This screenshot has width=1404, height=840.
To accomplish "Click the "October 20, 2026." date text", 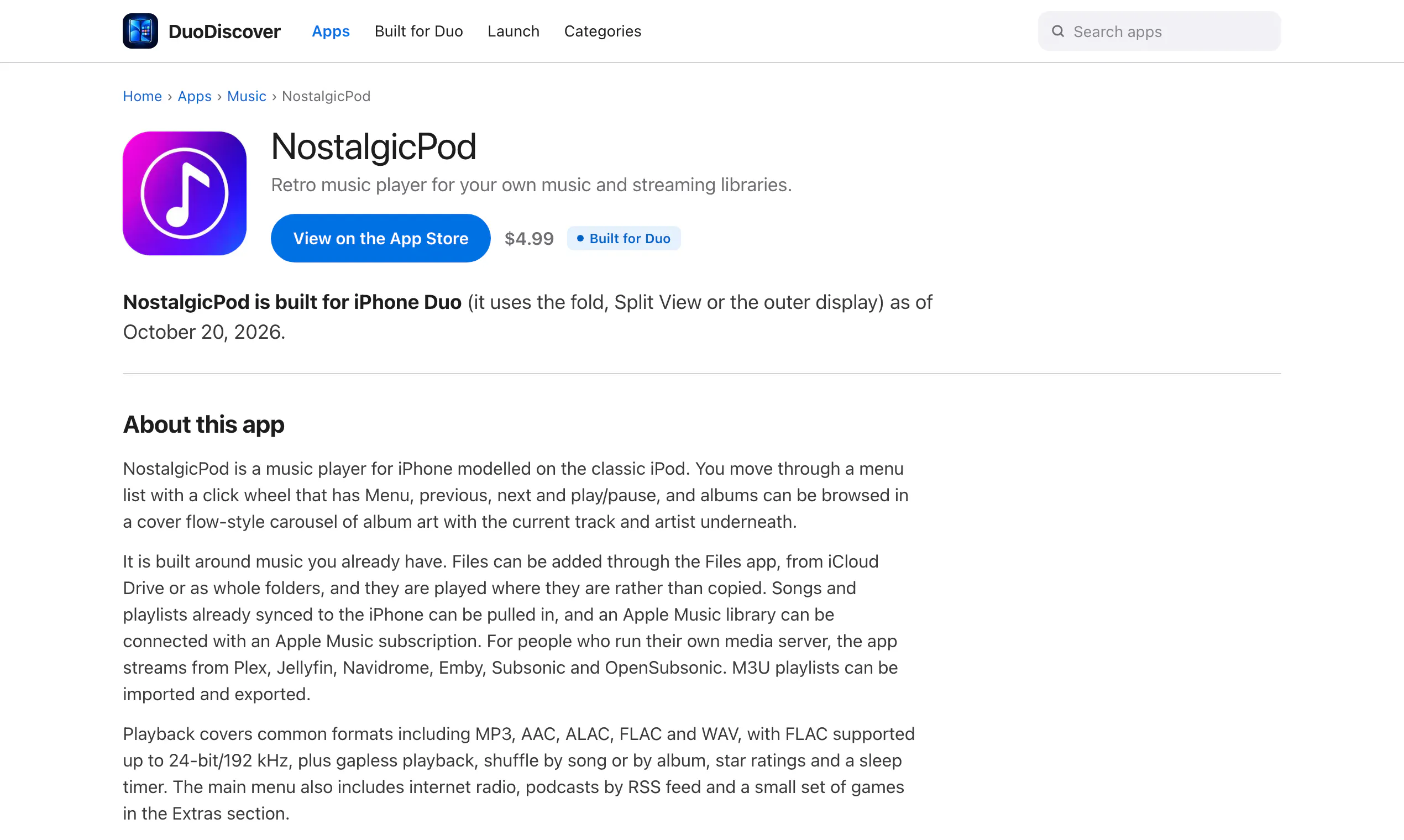I will tap(204, 332).
